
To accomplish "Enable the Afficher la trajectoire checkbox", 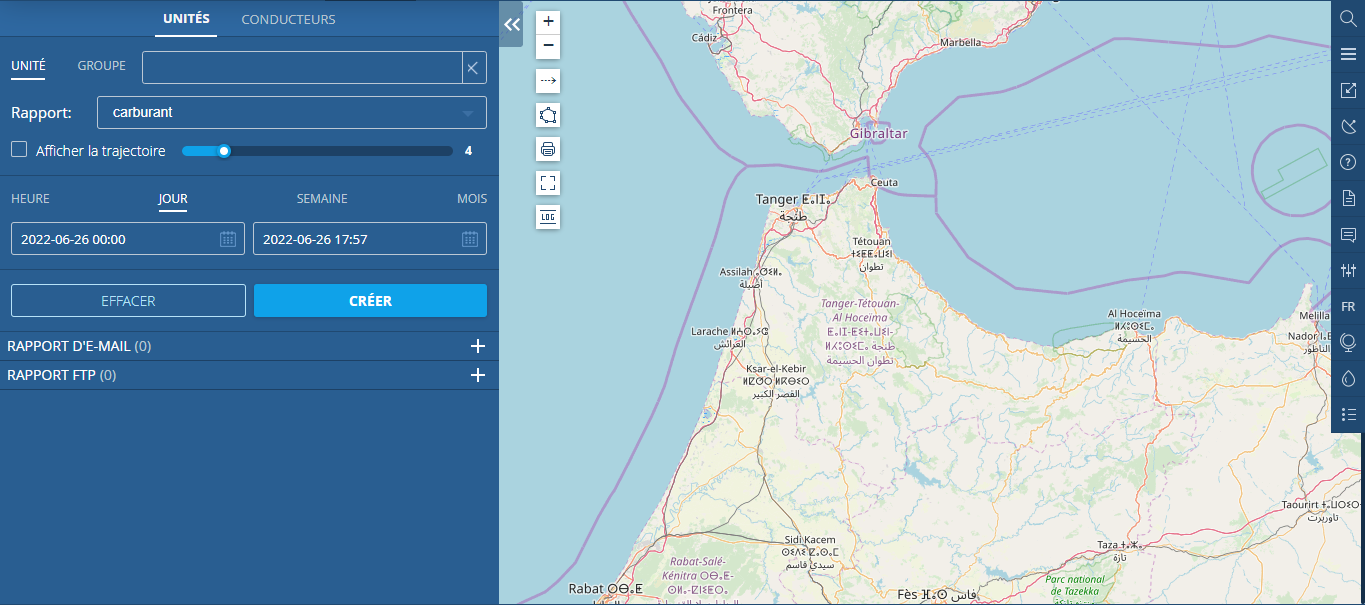I will tap(19, 150).
